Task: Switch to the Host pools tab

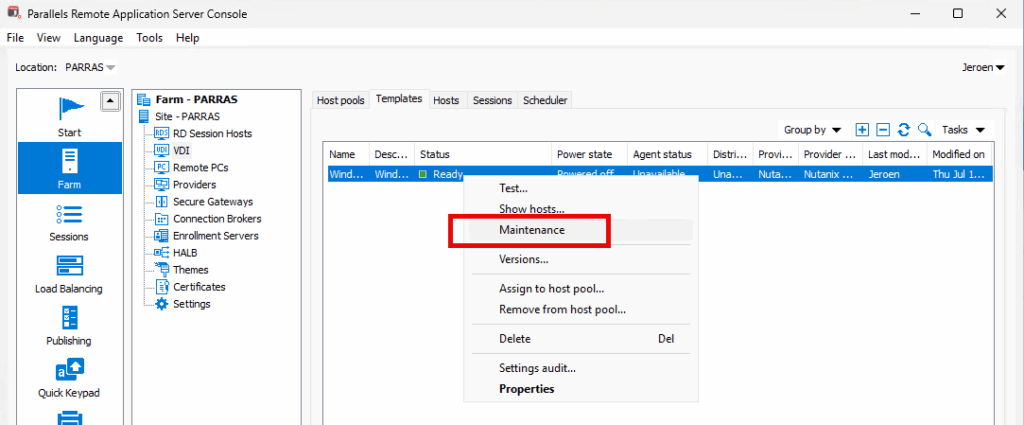Action: point(341,101)
